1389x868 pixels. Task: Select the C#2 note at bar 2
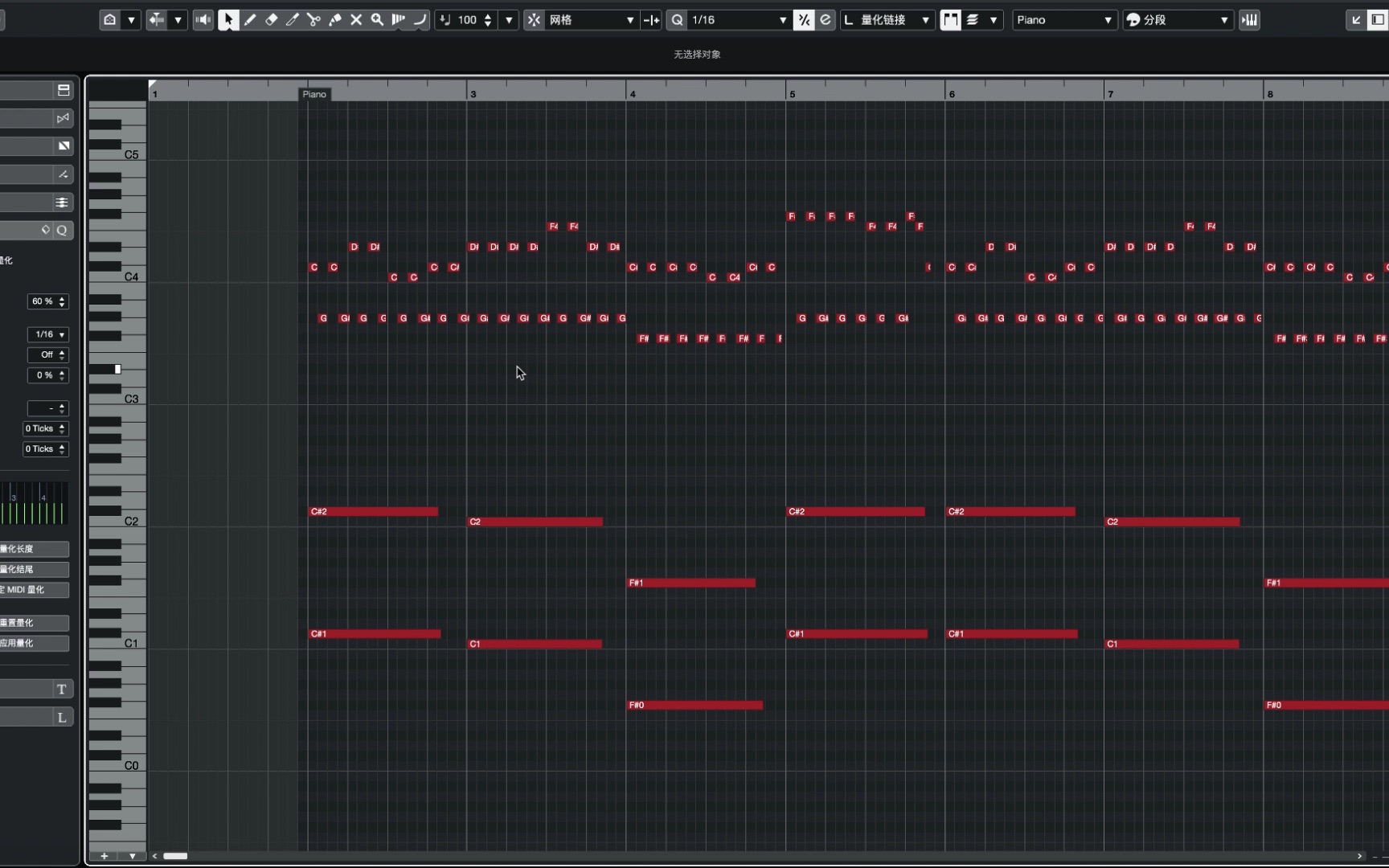click(x=374, y=511)
